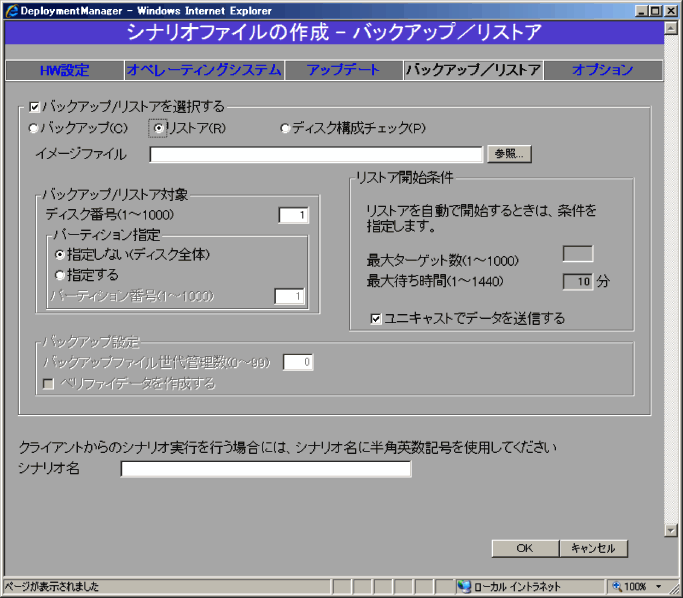683x598 pixels.
Task: Click the 最大ターゲット数 input field
Action: tap(578, 254)
